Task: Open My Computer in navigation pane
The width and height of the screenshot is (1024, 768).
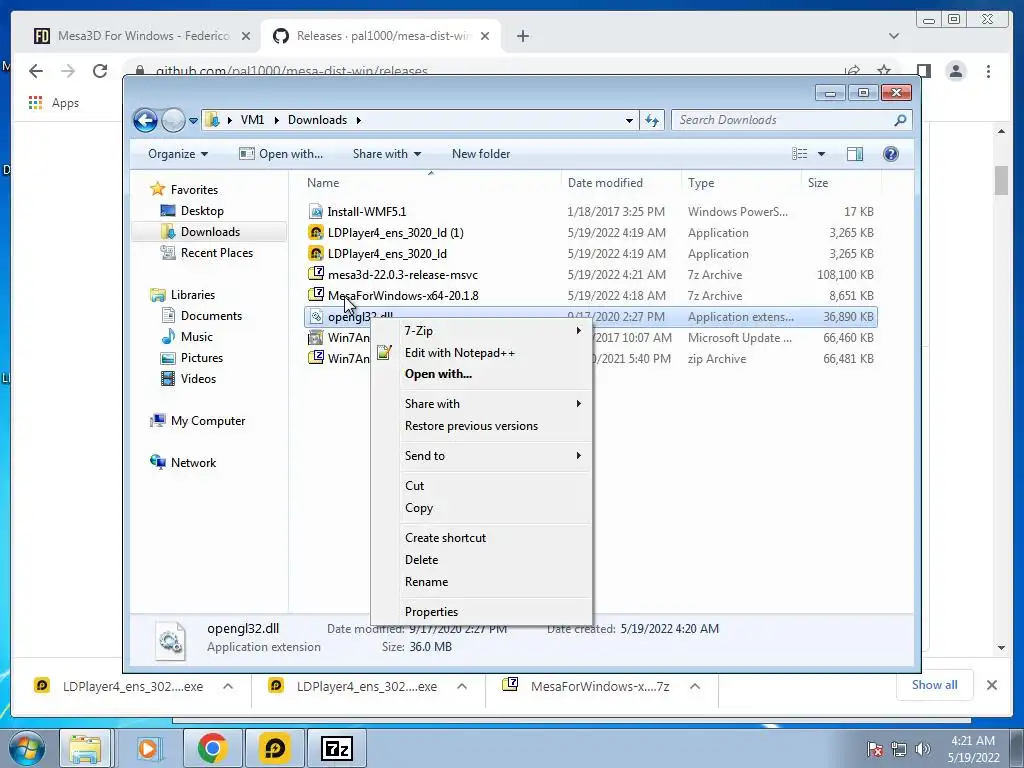Action: click(208, 421)
